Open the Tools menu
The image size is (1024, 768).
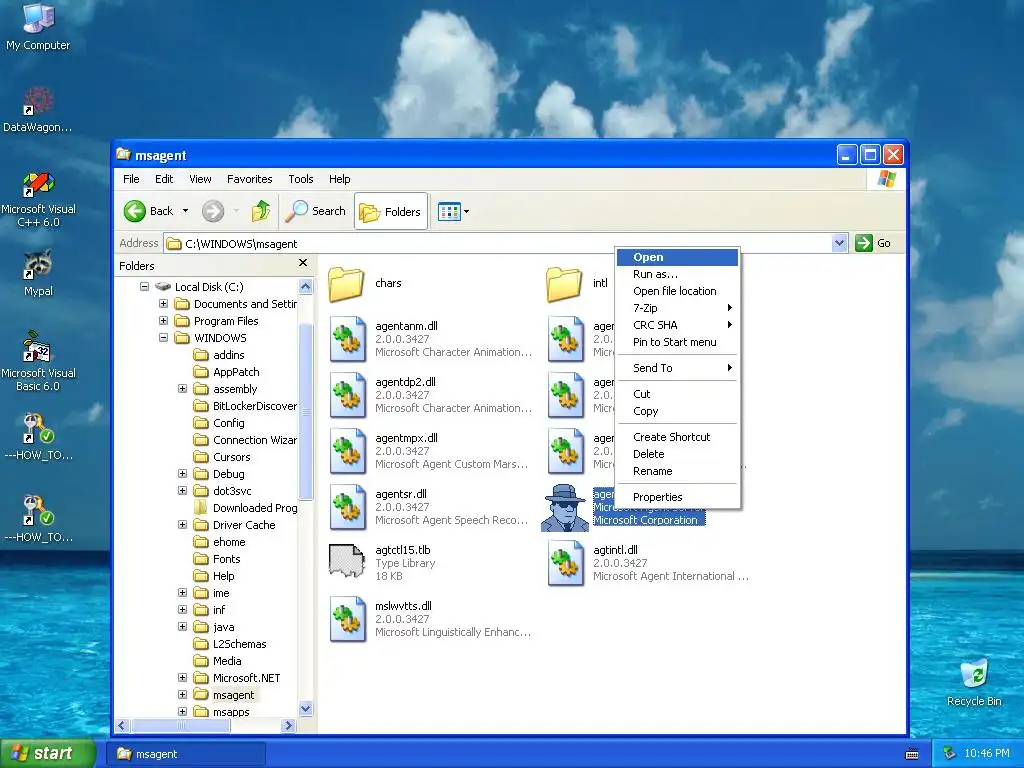tap(300, 179)
